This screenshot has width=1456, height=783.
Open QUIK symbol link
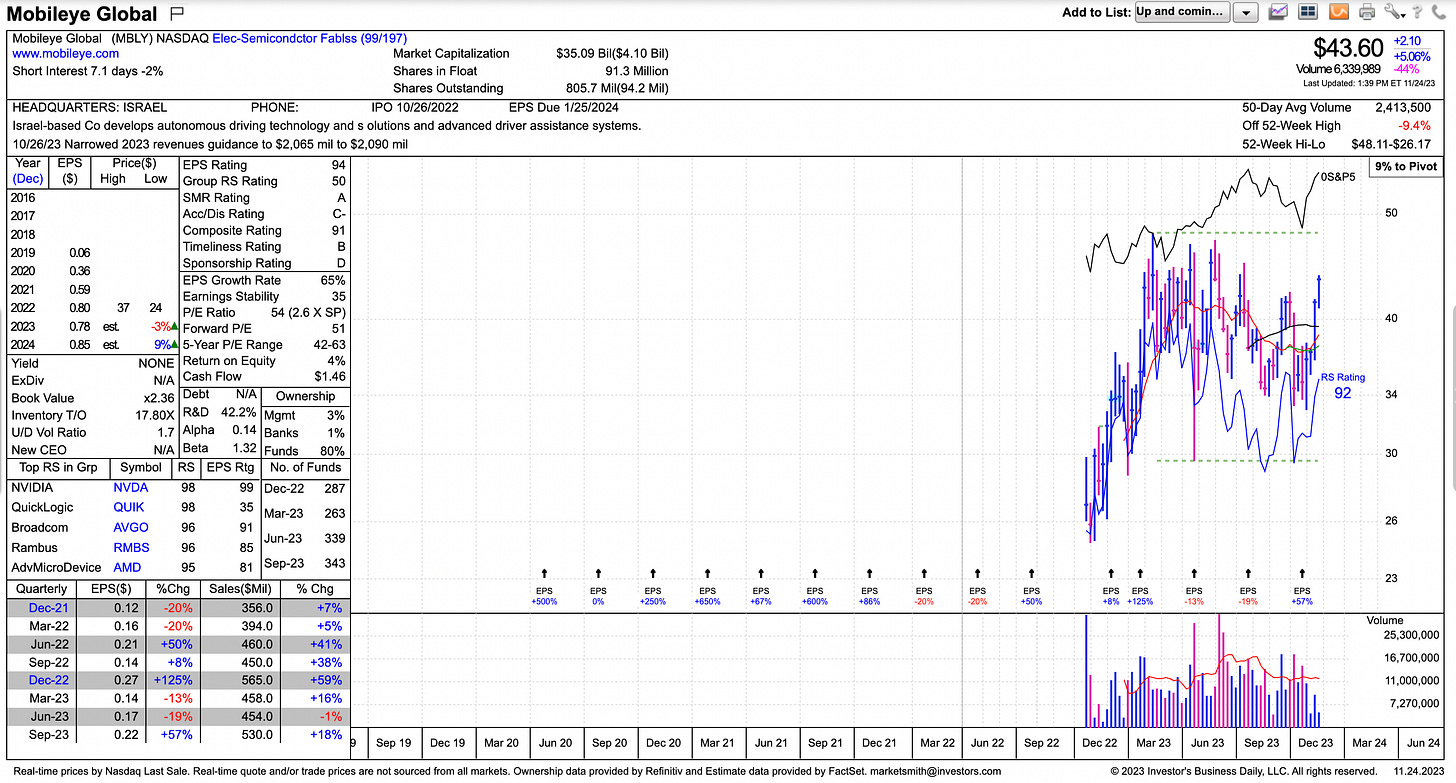point(131,508)
